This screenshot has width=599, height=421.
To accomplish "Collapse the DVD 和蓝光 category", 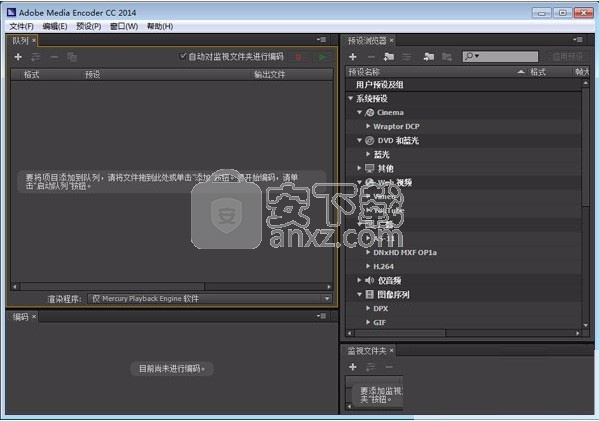I will tap(359, 140).
